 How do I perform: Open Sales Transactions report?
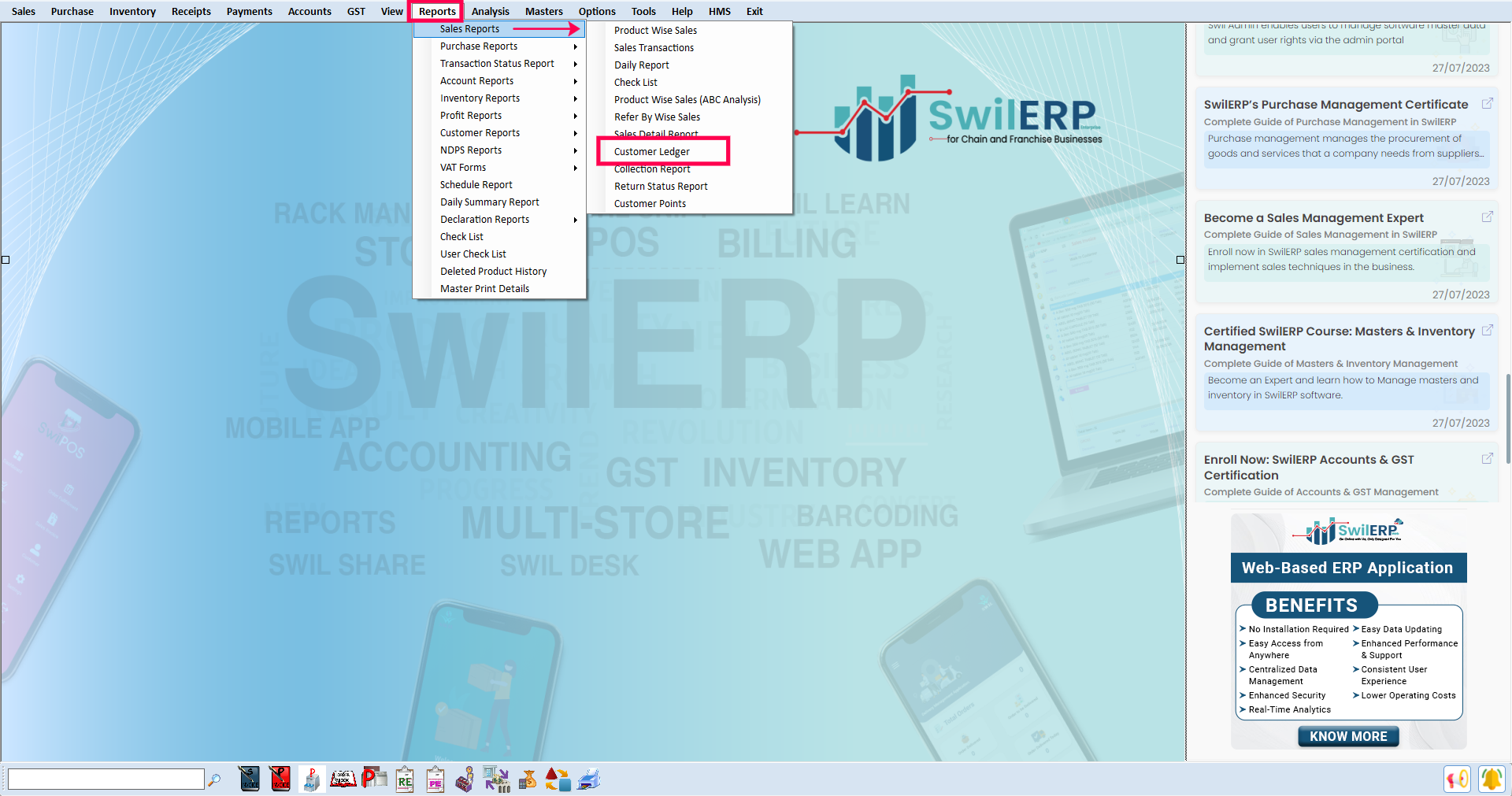coord(654,48)
